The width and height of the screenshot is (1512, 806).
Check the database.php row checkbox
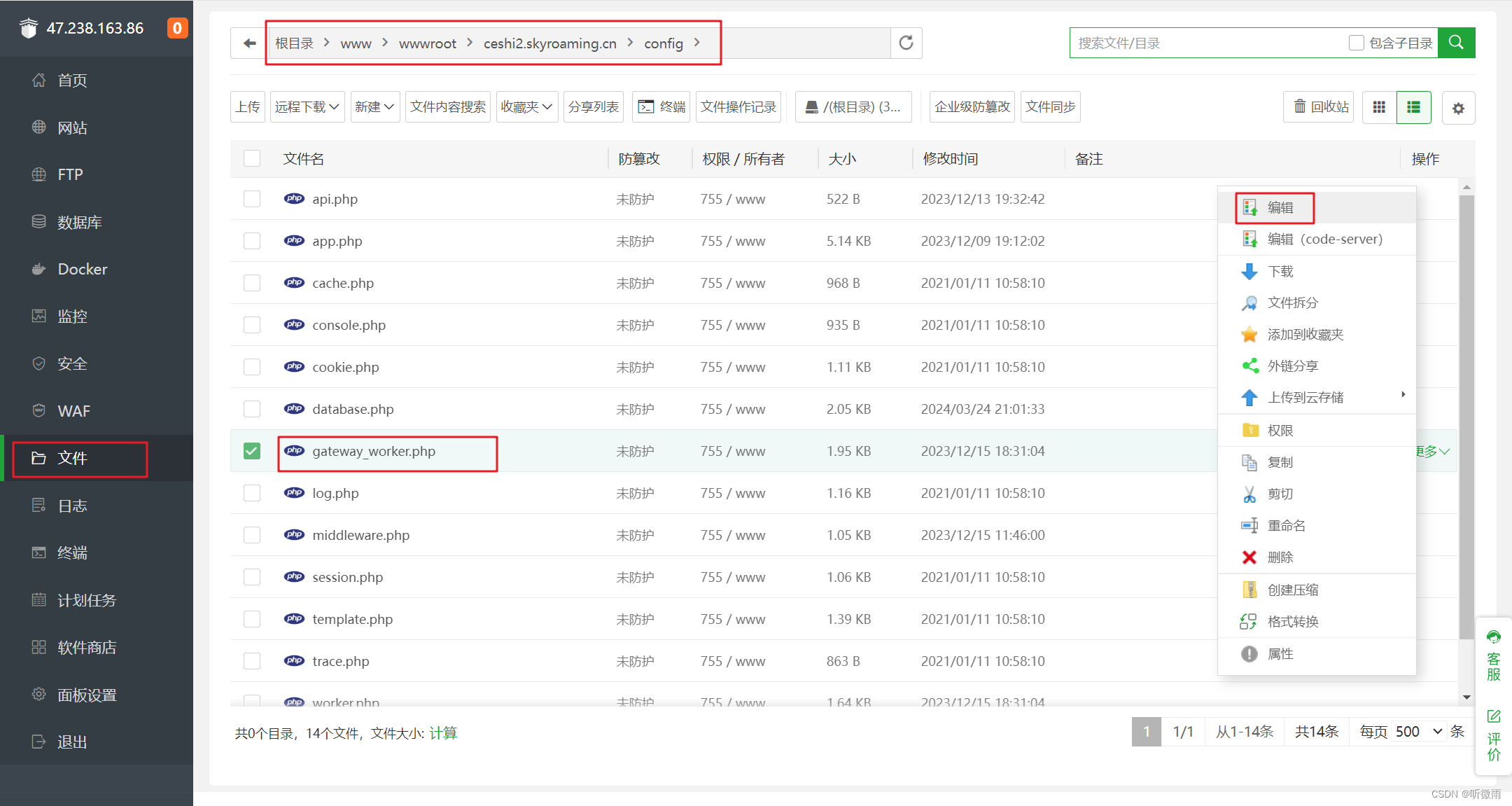click(252, 409)
